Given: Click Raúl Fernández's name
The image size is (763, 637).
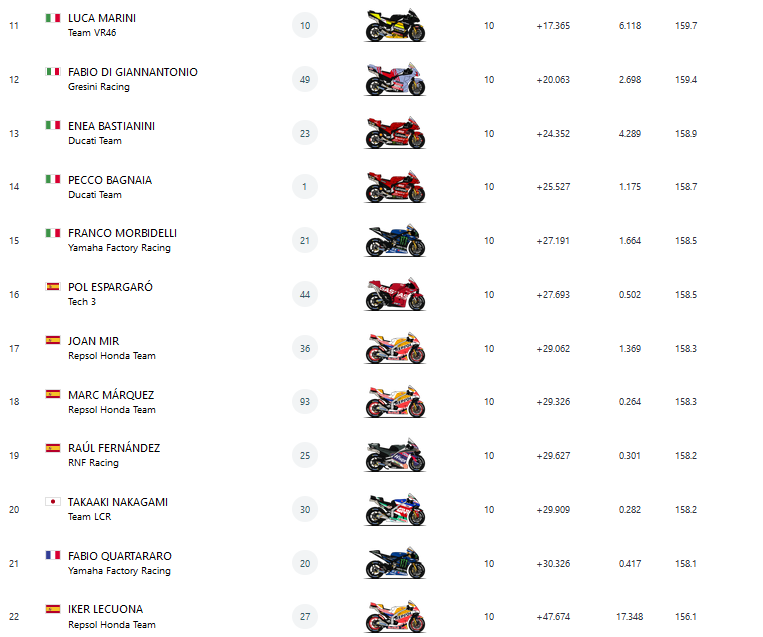Looking at the screenshot, I should 114,448.
